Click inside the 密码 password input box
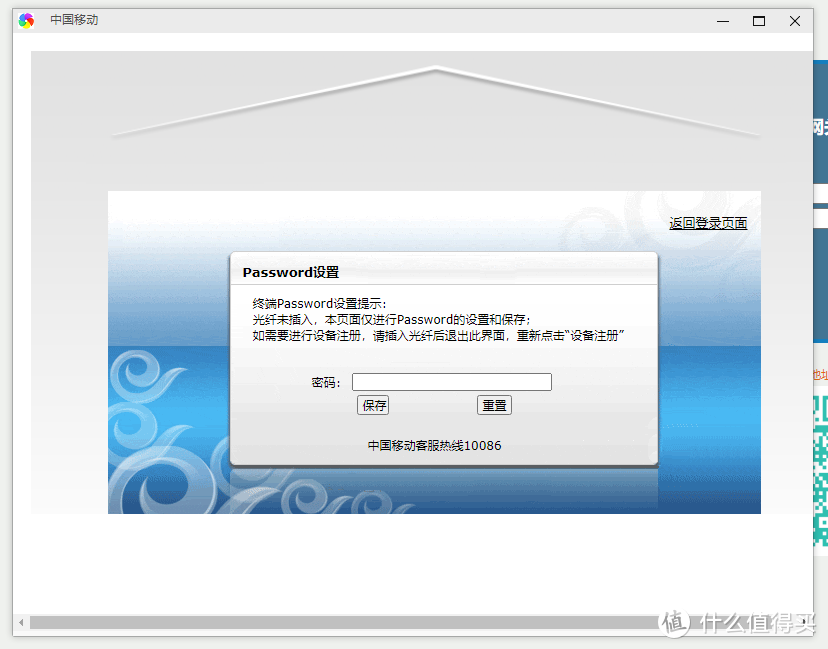This screenshot has width=828, height=649. (x=451, y=381)
